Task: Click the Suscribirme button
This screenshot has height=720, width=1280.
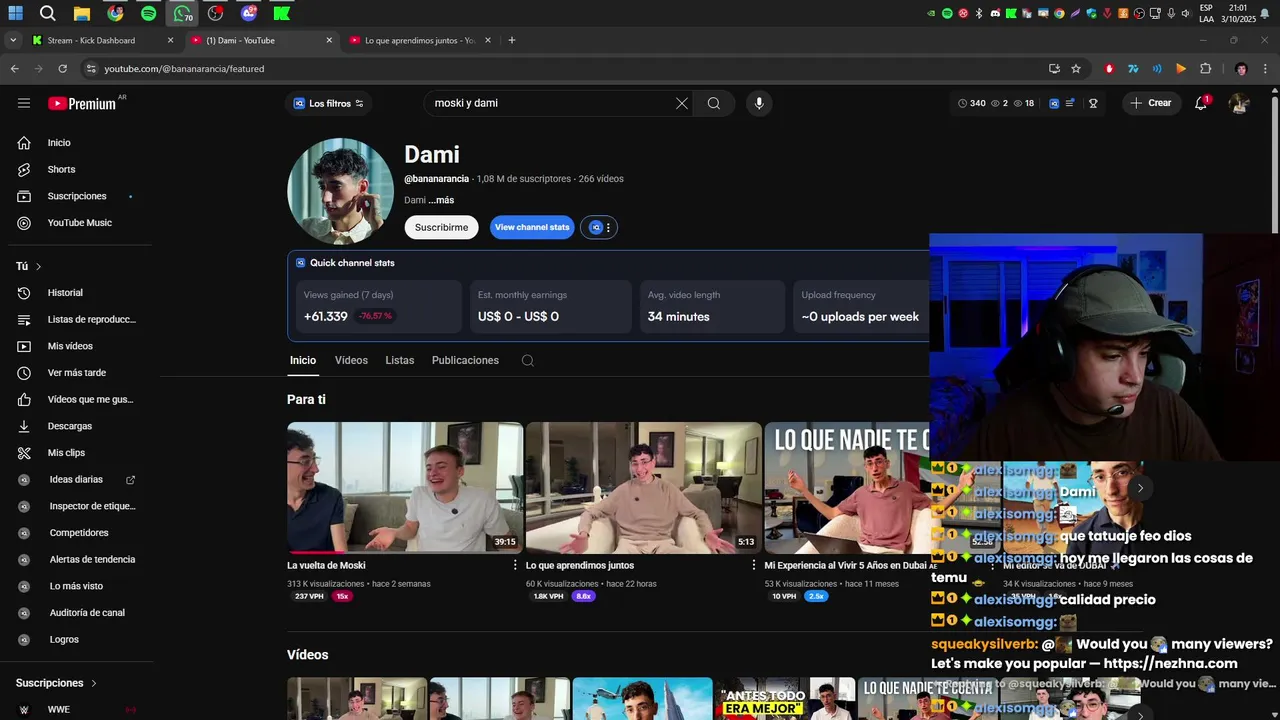Action: [x=441, y=228]
